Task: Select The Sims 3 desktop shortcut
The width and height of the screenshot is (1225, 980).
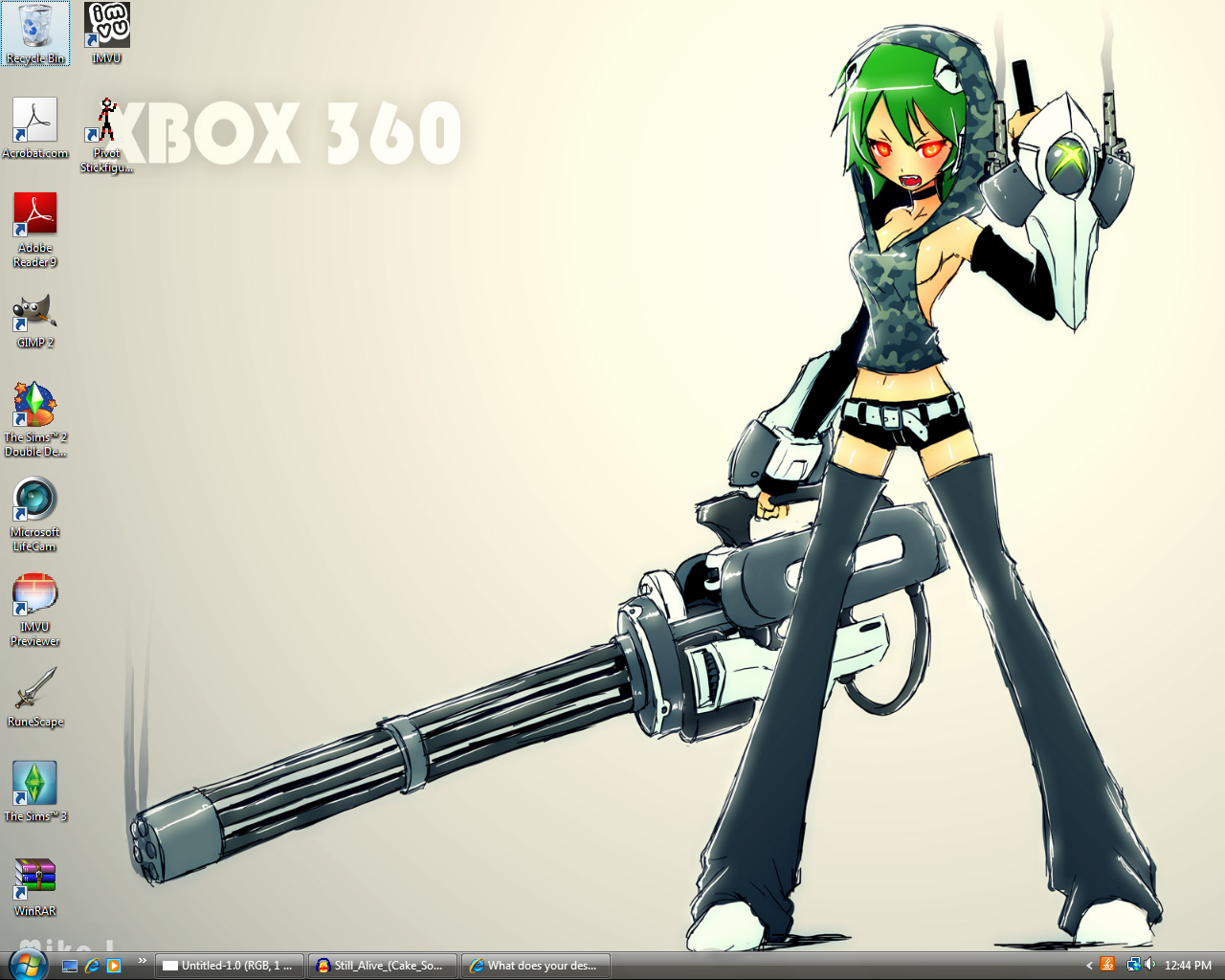Action: (x=35, y=791)
